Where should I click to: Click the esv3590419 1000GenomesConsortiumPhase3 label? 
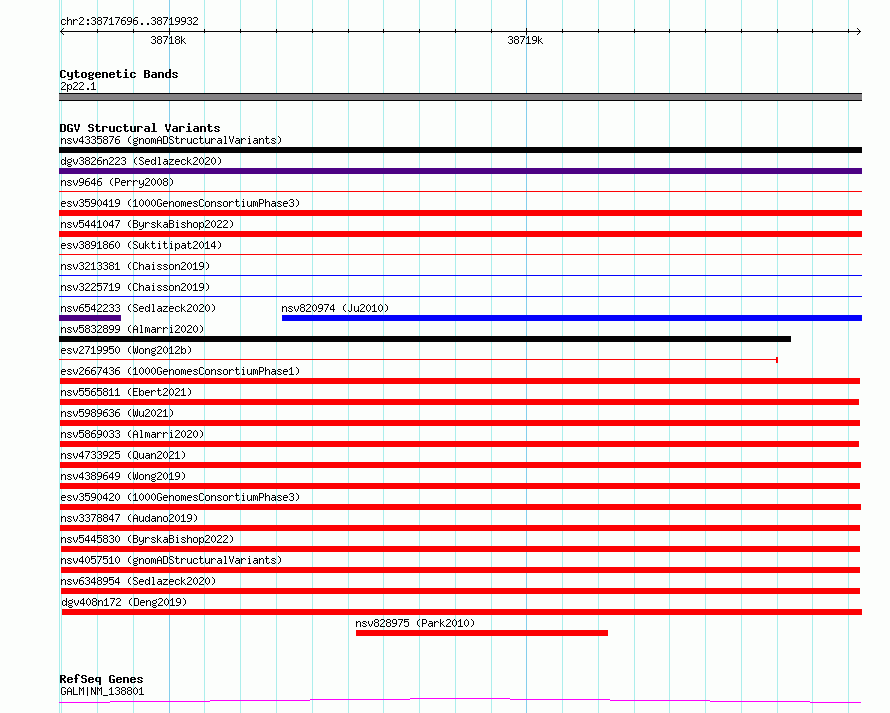coord(180,203)
